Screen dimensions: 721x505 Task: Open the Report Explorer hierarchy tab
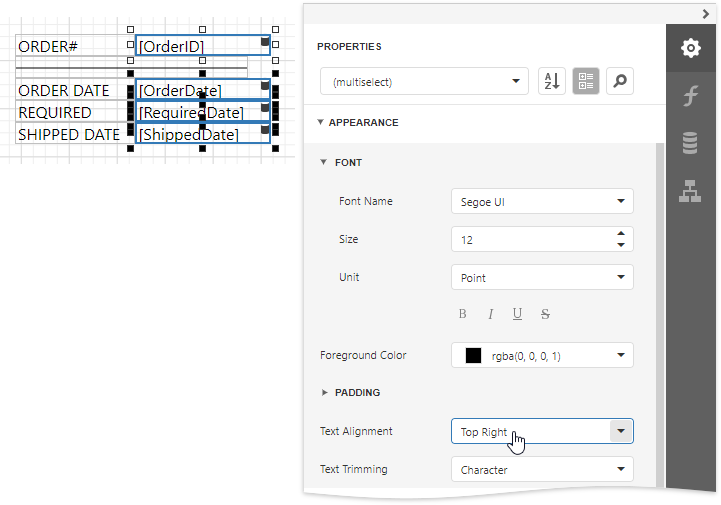click(690, 190)
